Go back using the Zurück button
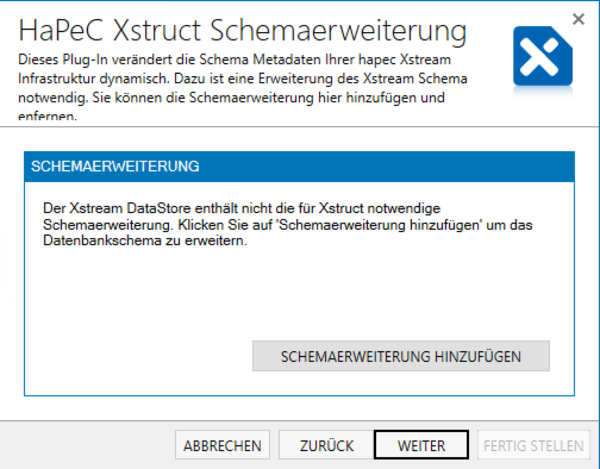Viewport: 600px width, 469px height. (x=326, y=445)
